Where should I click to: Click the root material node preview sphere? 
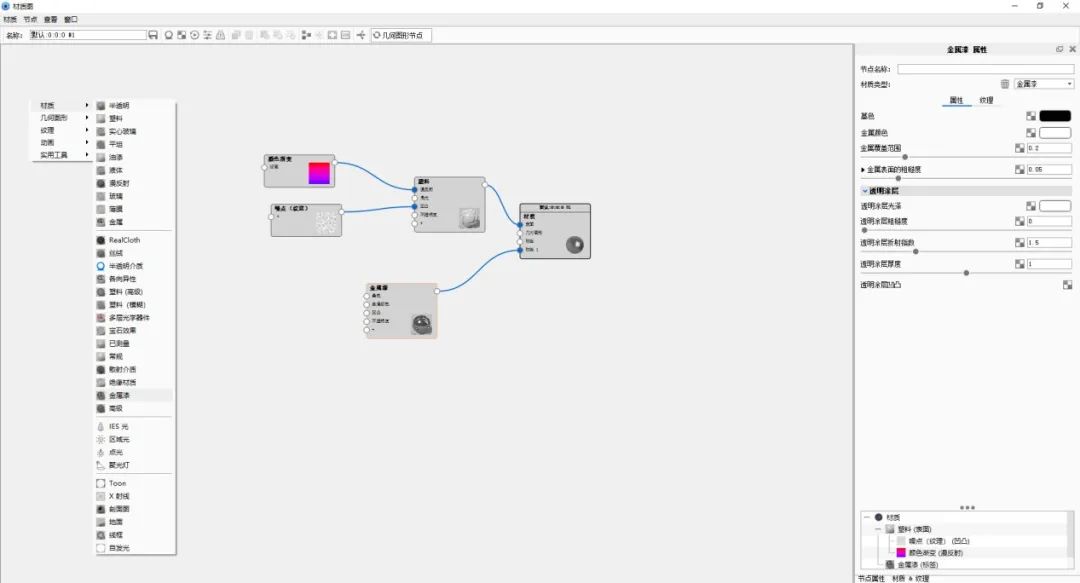(574, 245)
